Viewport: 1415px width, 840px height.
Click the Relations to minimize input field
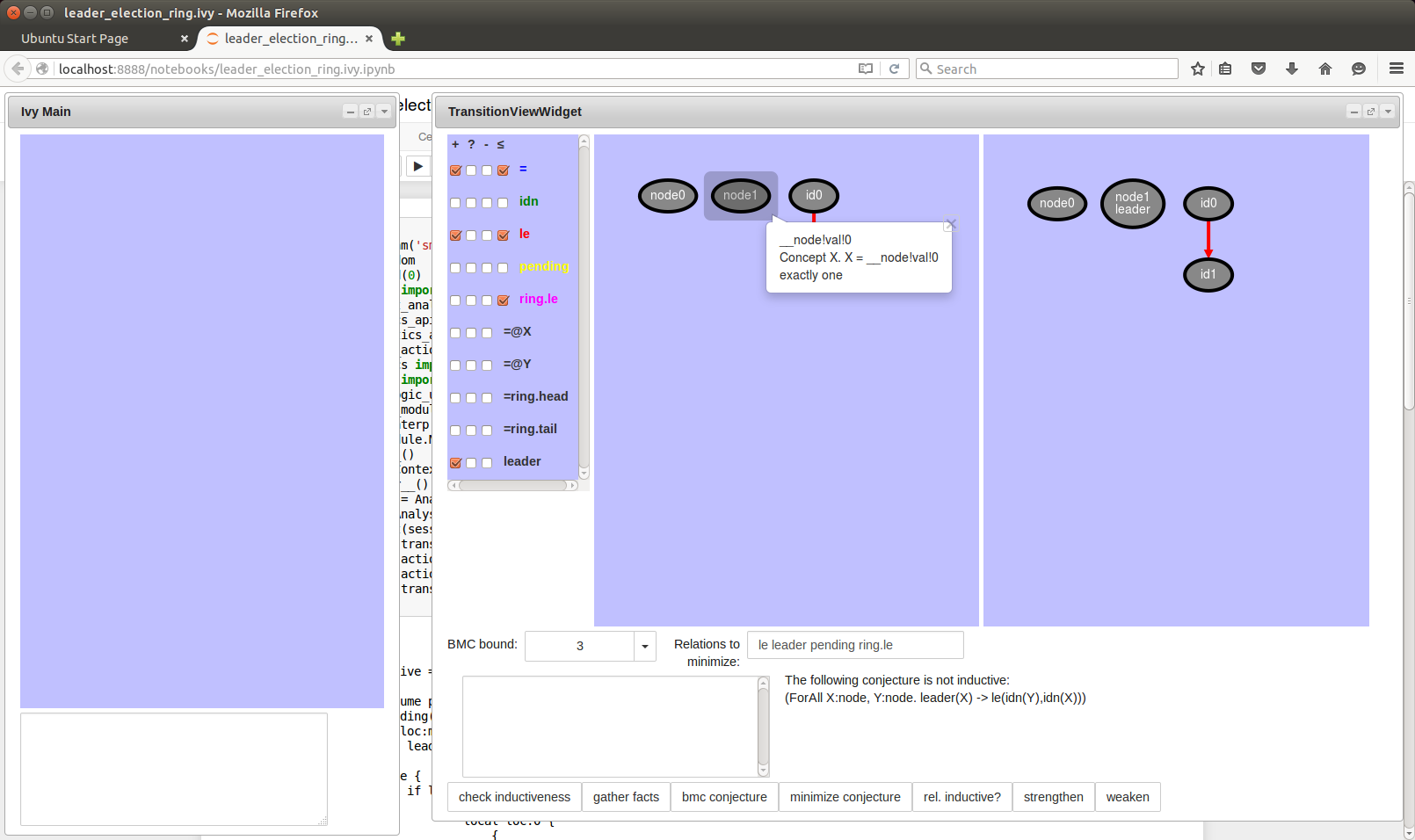coord(854,645)
